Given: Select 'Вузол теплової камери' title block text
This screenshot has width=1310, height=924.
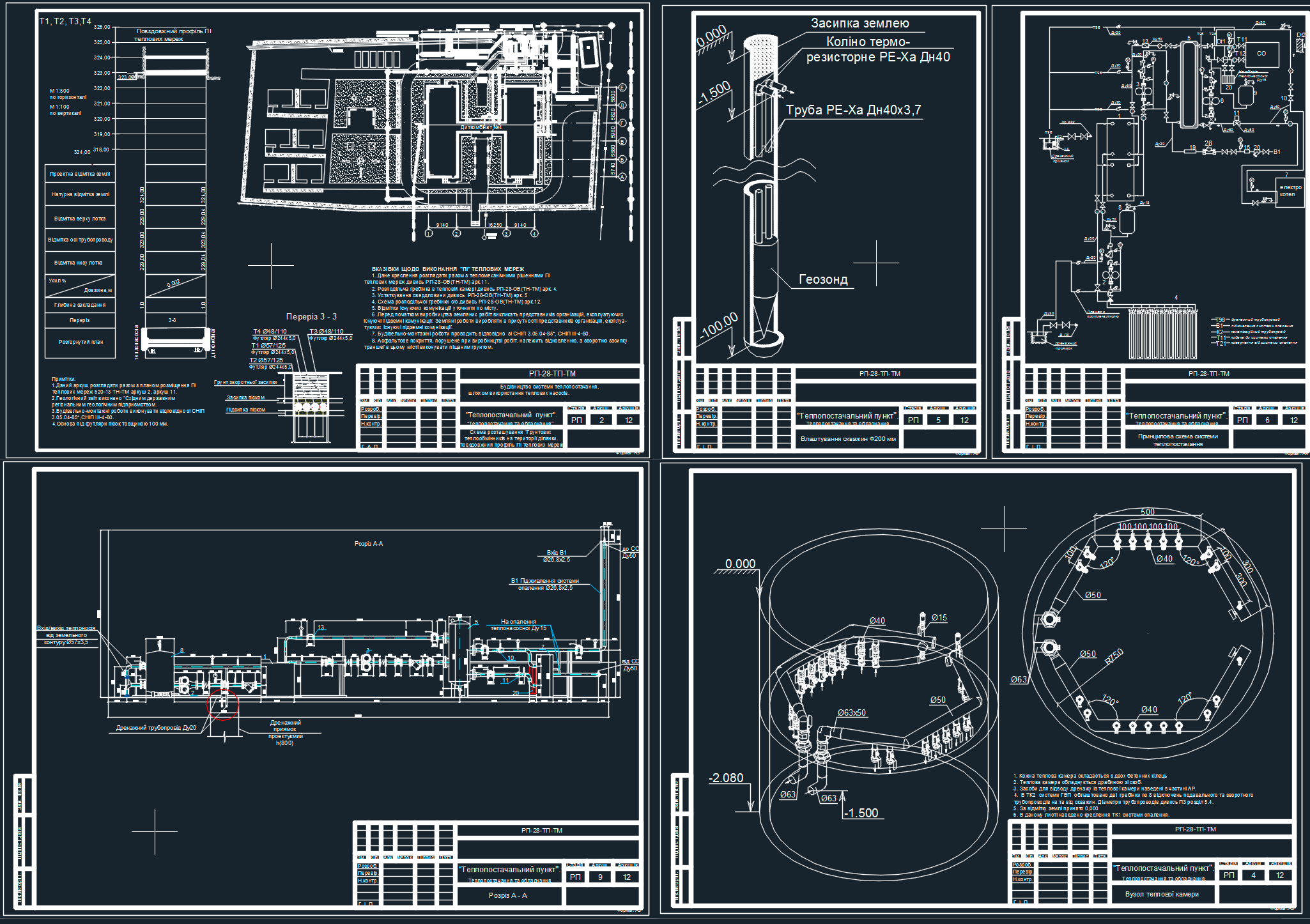Looking at the screenshot, I should 1162,894.
